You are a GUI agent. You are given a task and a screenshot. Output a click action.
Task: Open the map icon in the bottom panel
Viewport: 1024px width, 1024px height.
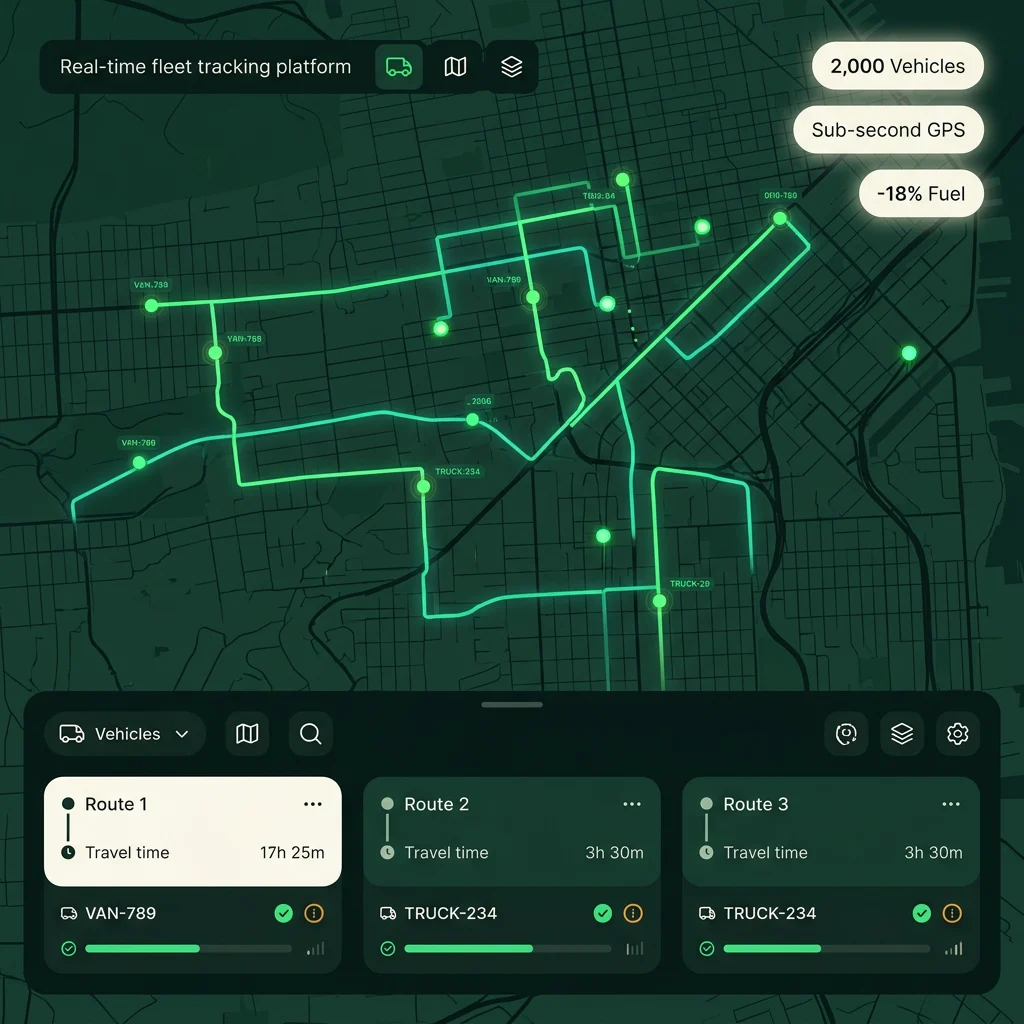[x=247, y=733]
